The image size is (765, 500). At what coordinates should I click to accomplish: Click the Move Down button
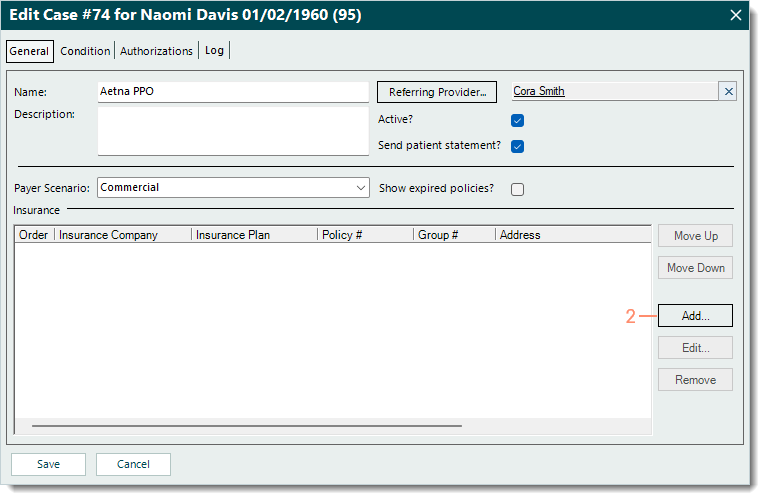[695, 268]
